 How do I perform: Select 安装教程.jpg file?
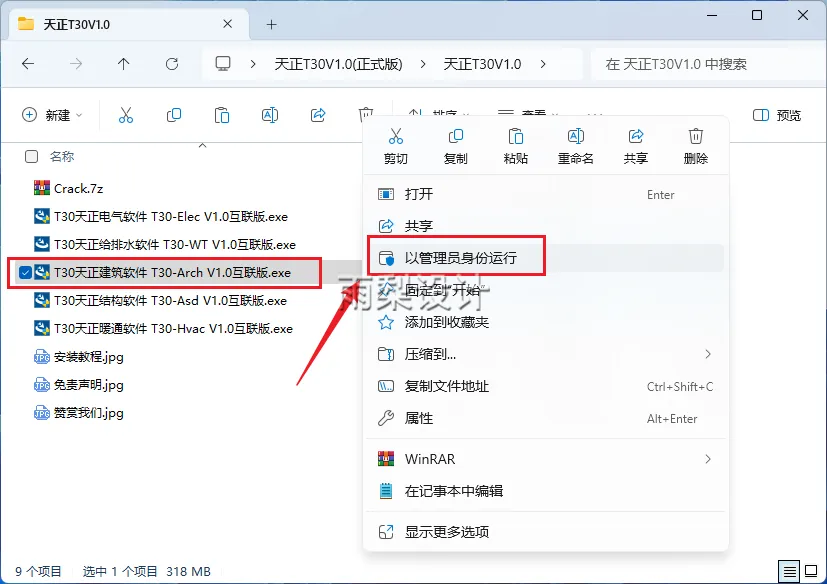tap(89, 357)
